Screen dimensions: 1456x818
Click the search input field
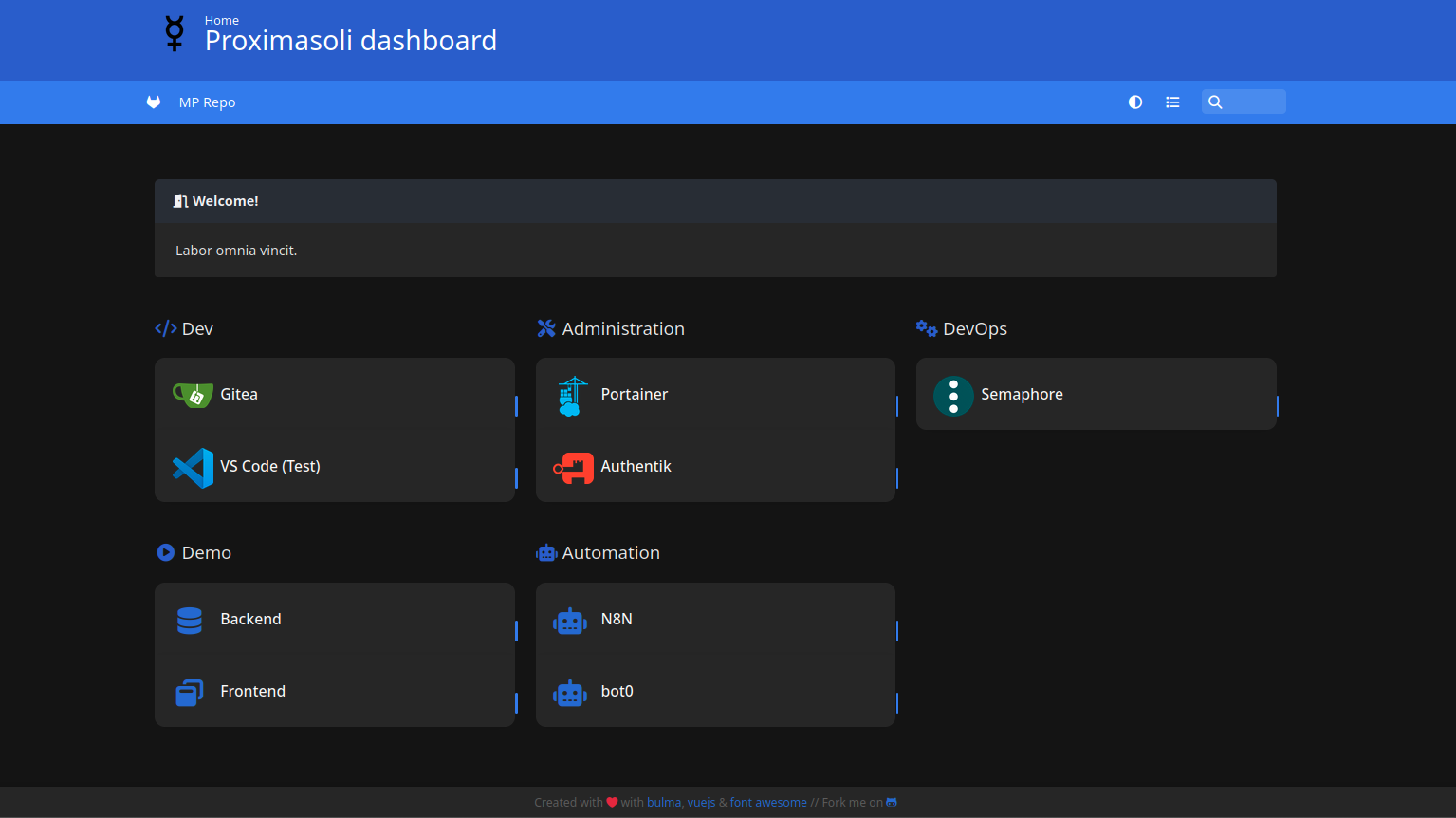pyautogui.click(x=1252, y=102)
